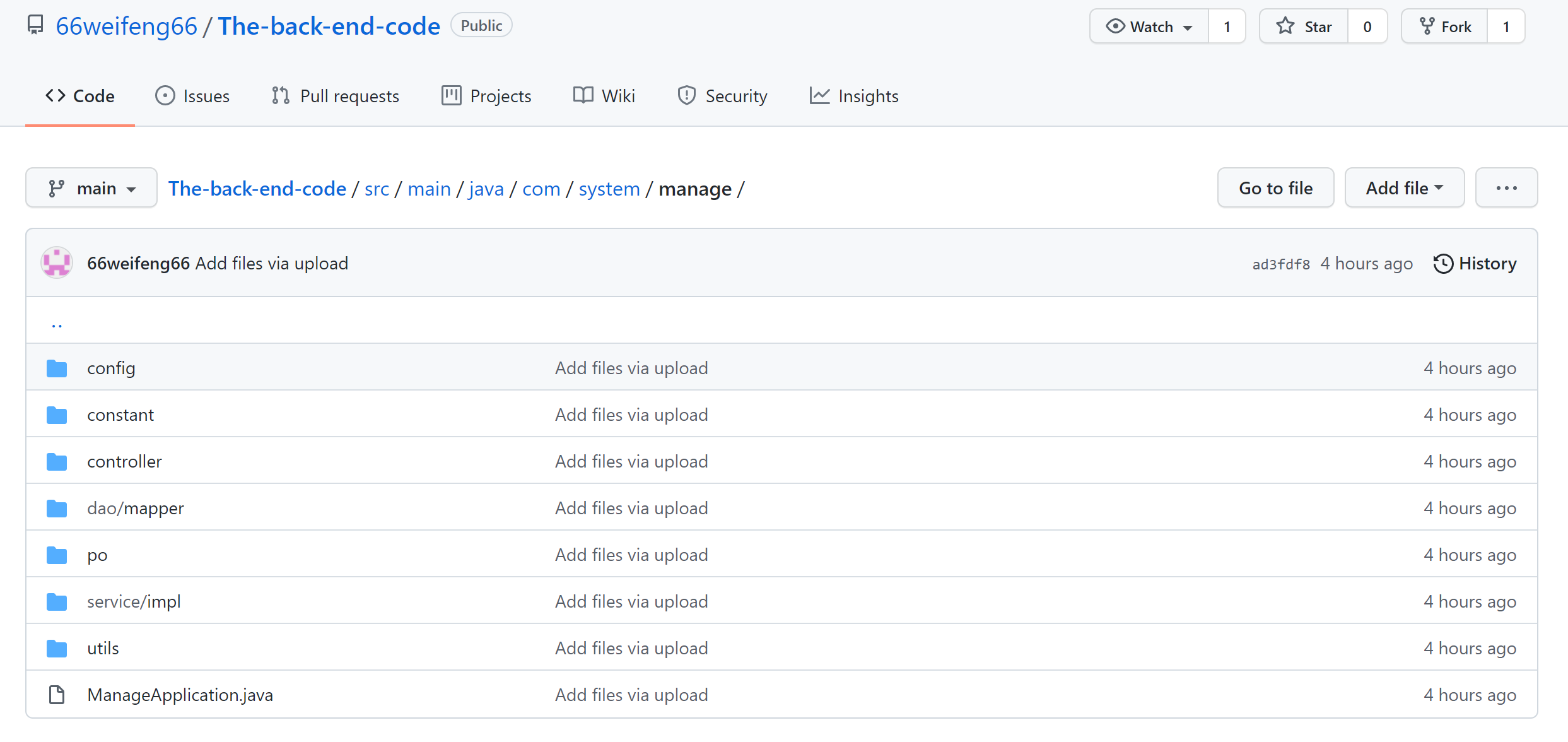Switch to the Issues tab
This screenshot has width=1568, height=742.
192,96
